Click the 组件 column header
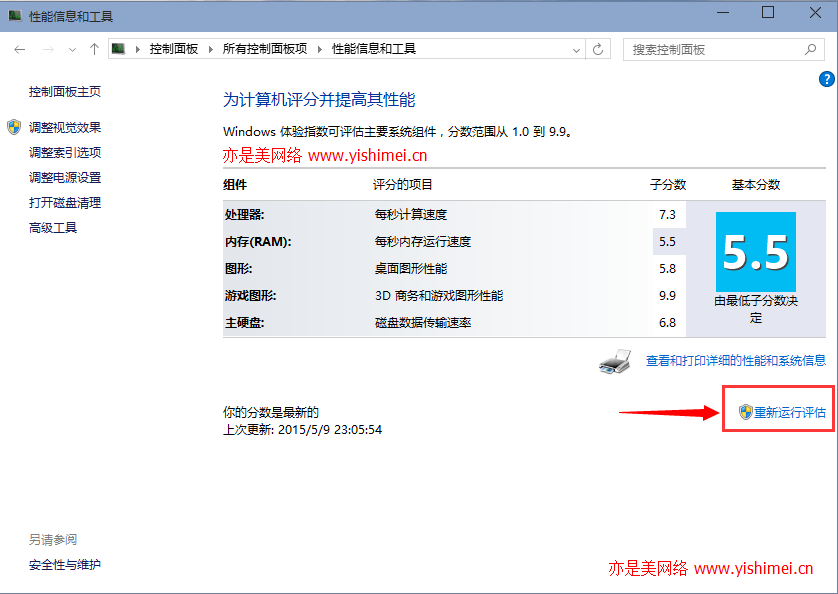This screenshot has width=838, height=594. pyautogui.click(x=235, y=185)
